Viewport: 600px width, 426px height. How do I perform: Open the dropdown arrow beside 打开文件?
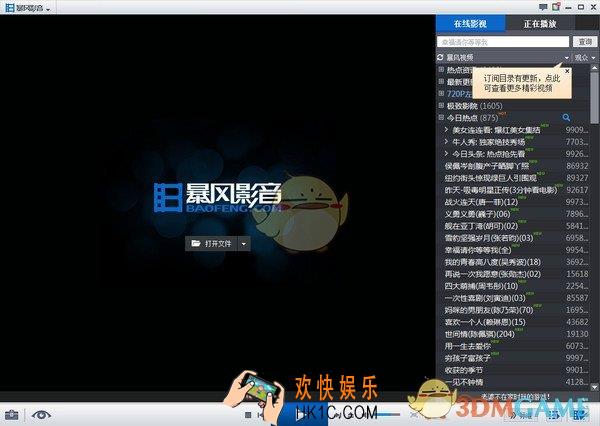[x=244, y=244]
